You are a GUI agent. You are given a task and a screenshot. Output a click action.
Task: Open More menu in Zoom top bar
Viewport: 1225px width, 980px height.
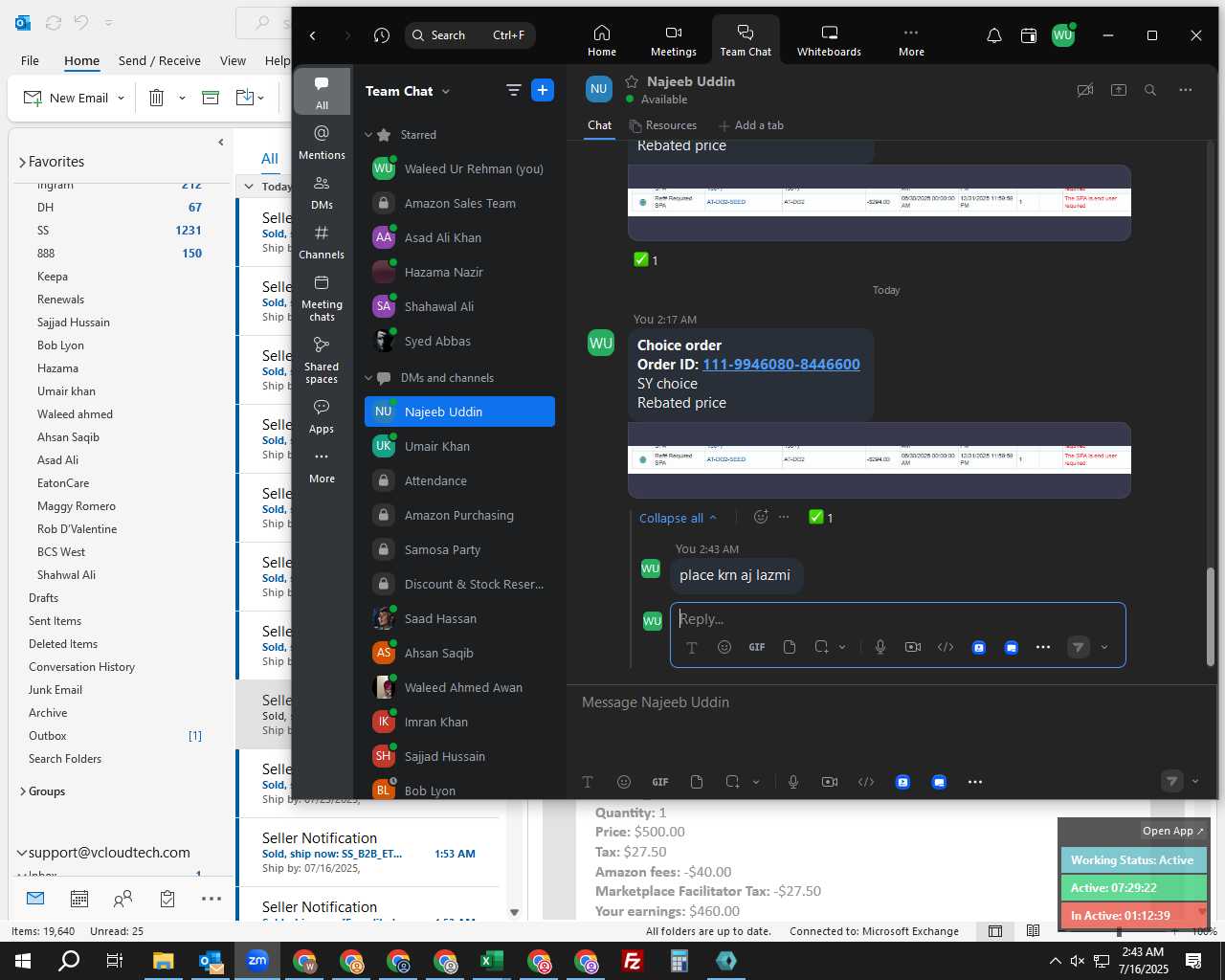[911, 40]
